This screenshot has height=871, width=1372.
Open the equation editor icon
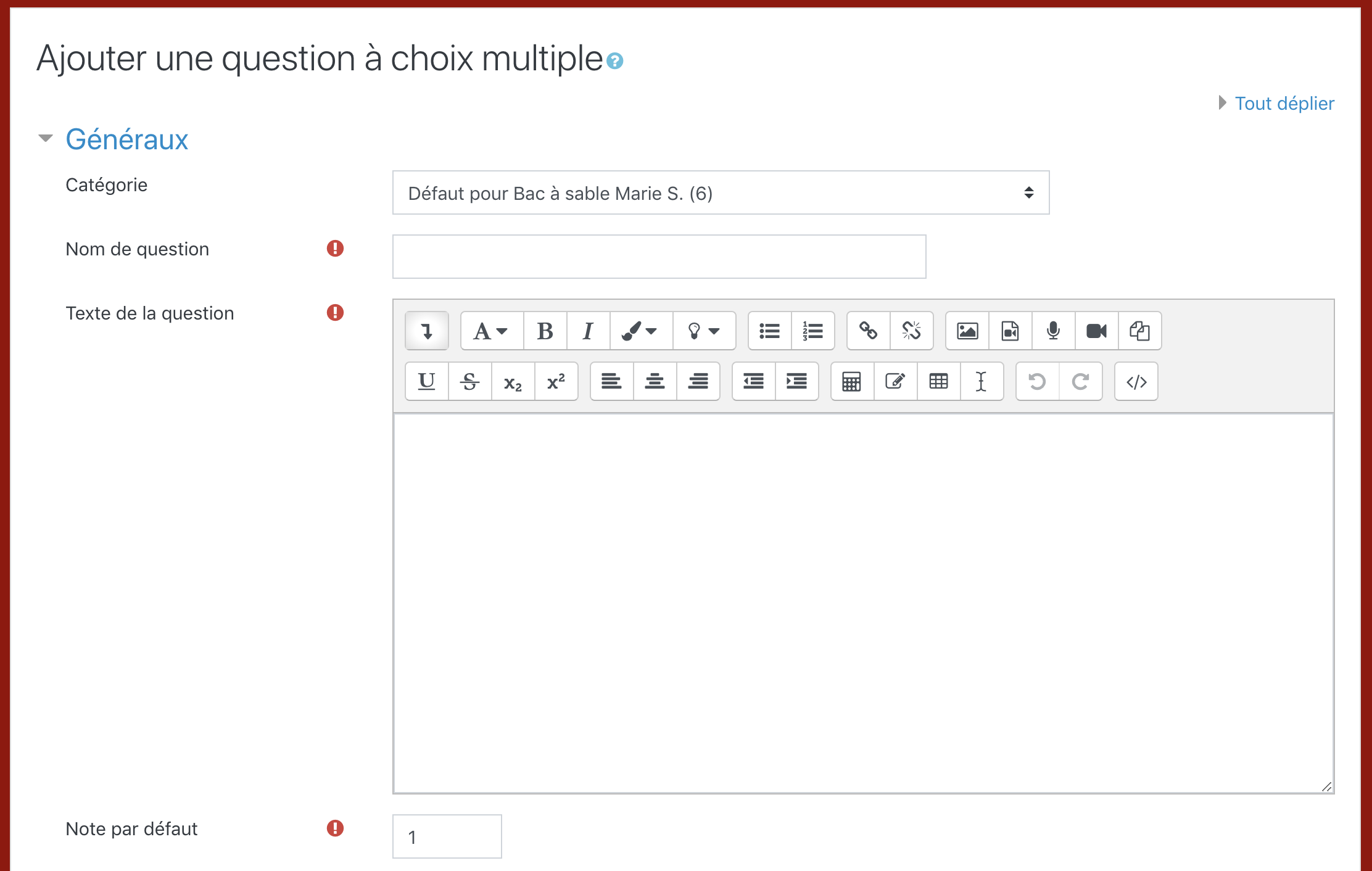851,382
